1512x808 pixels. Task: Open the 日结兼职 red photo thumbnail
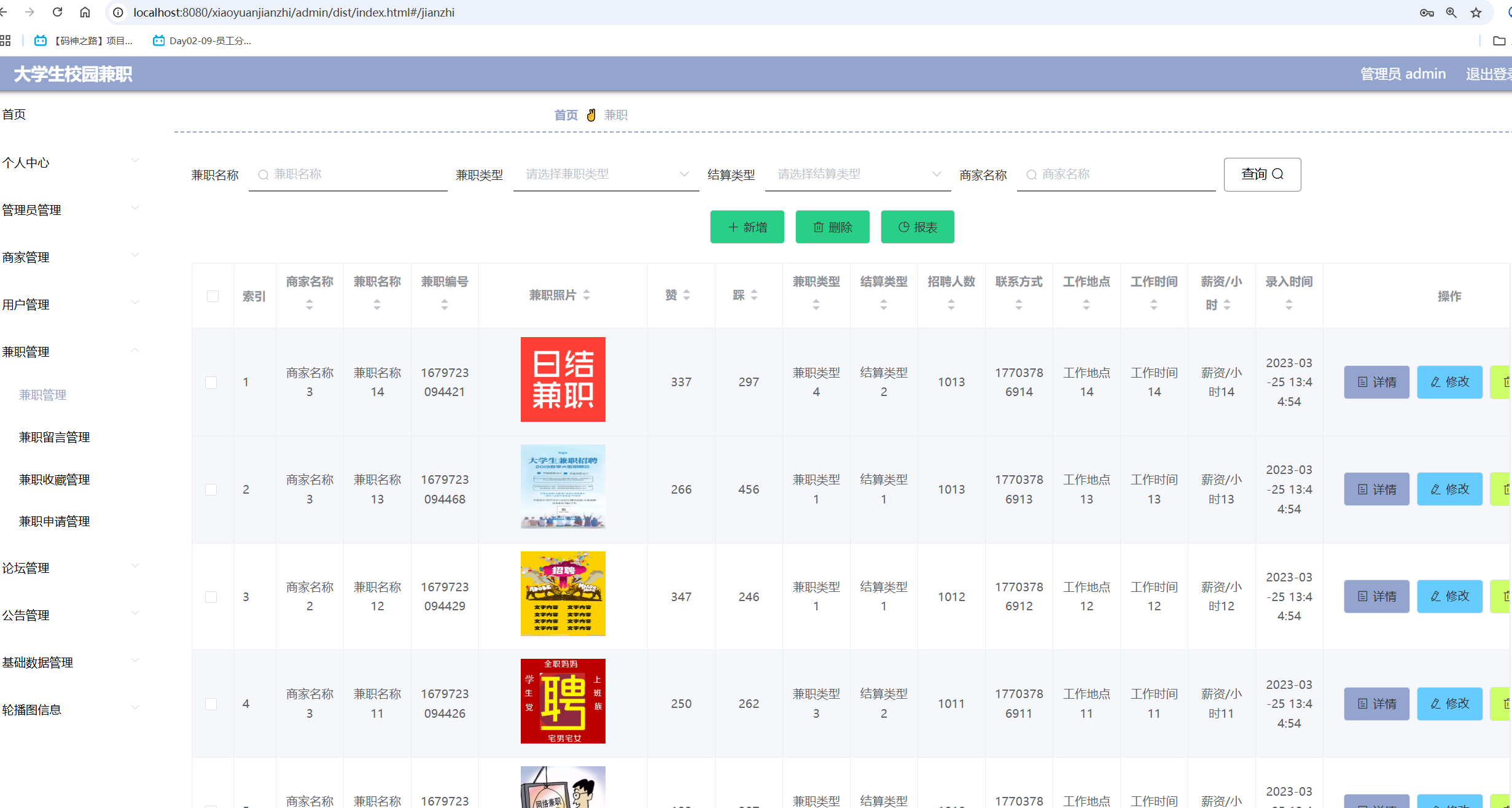[x=563, y=379]
